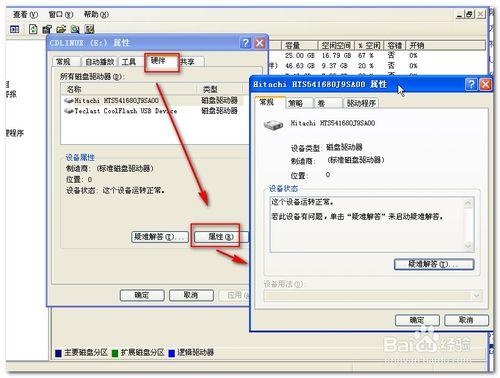Image resolution: width=500 pixels, height=378 pixels.
Task: Select Teclast CoolFlash USB Device row
Action: click(153, 111)
